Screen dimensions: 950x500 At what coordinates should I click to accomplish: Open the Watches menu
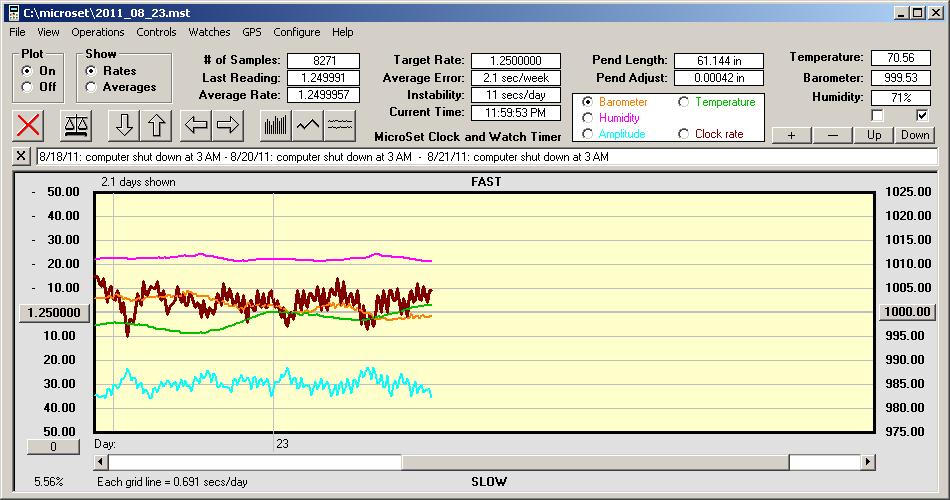pyautogui.click(x=209, y=32)
